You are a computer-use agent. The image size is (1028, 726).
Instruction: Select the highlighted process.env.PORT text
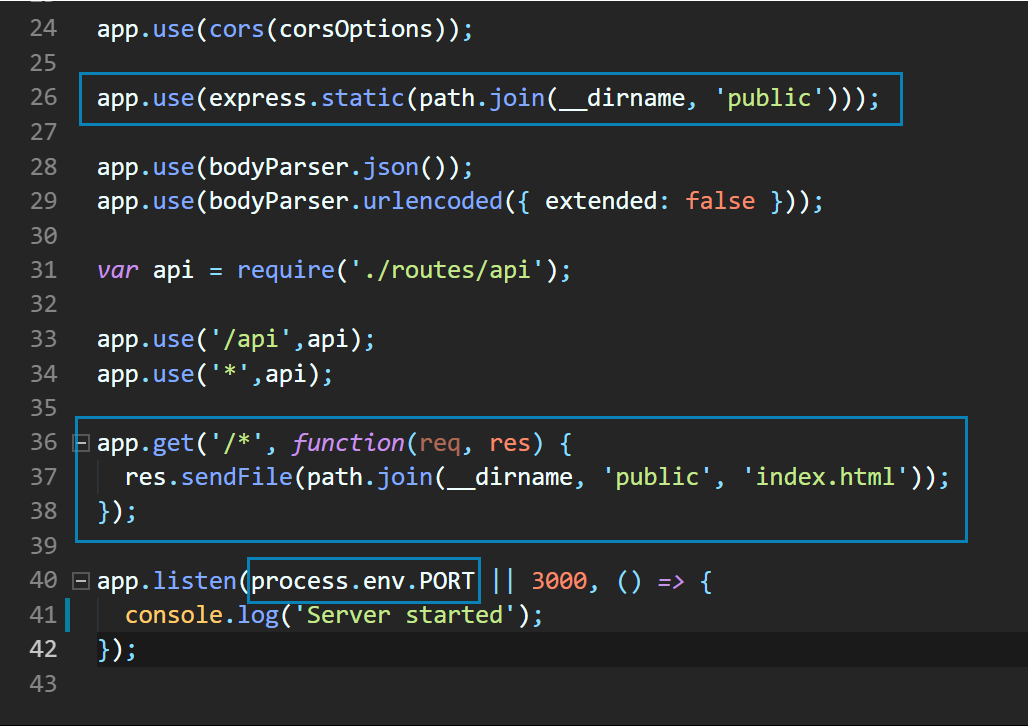tap(363, 580)
